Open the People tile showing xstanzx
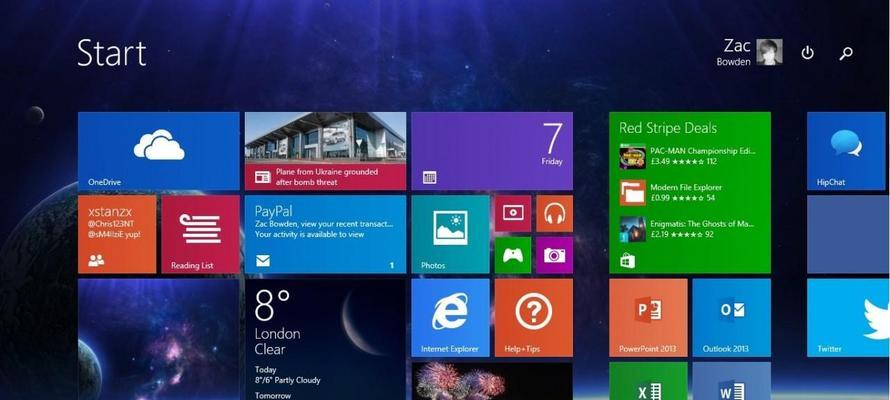The height and width of the screenshot is (400, 890). pyautogui.click(x=117, y=234)
